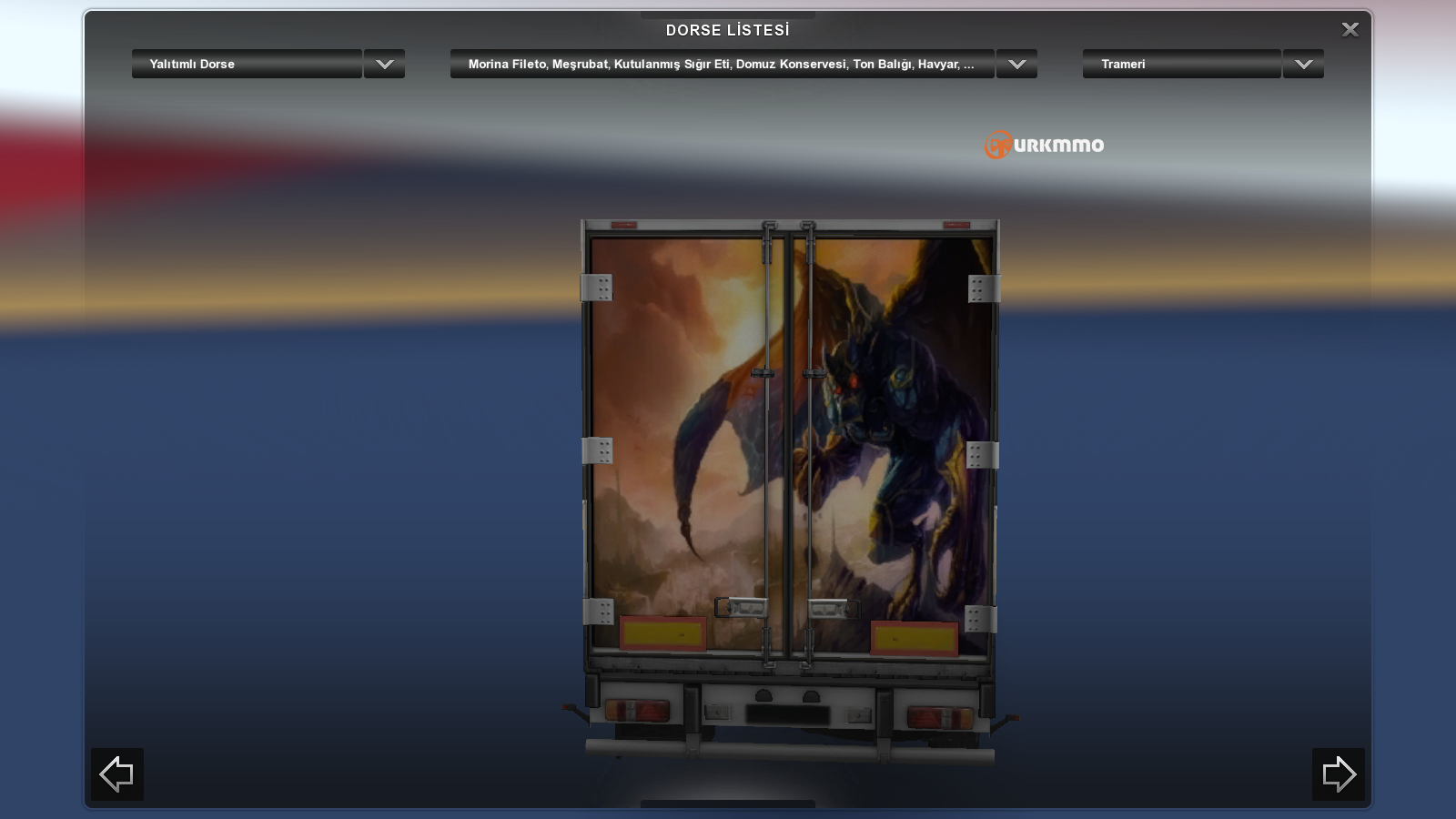Select the dragon-skinned trailer preview
1456x819 pixels.
[790, 491]
